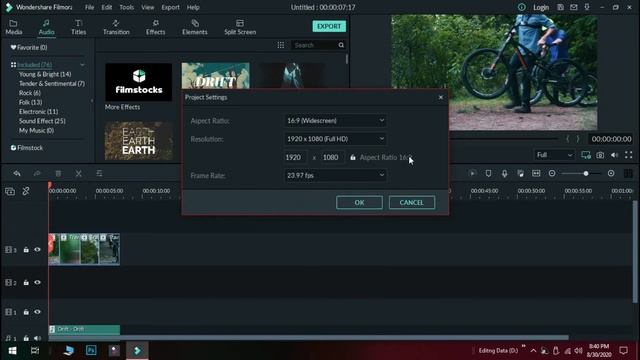Open the Aspect Ratio dropdown
The width and height of the screenshot is (640, 360).
(x=335, y=120)
